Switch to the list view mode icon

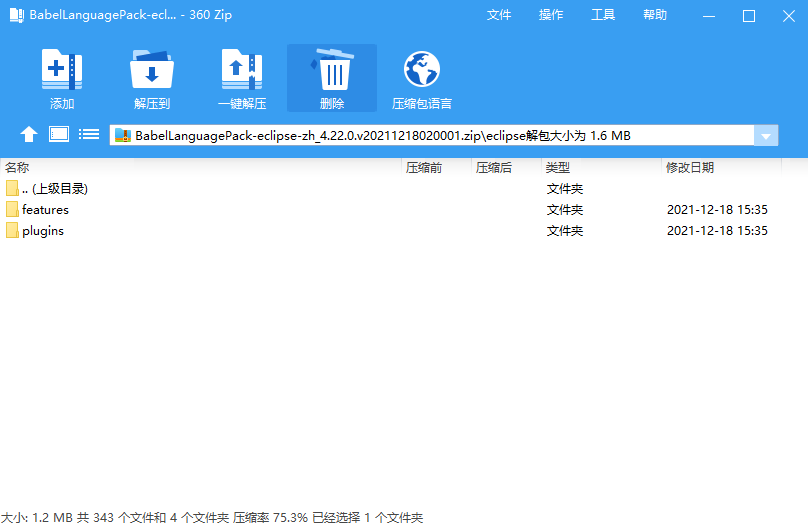[x=89, y=135]
